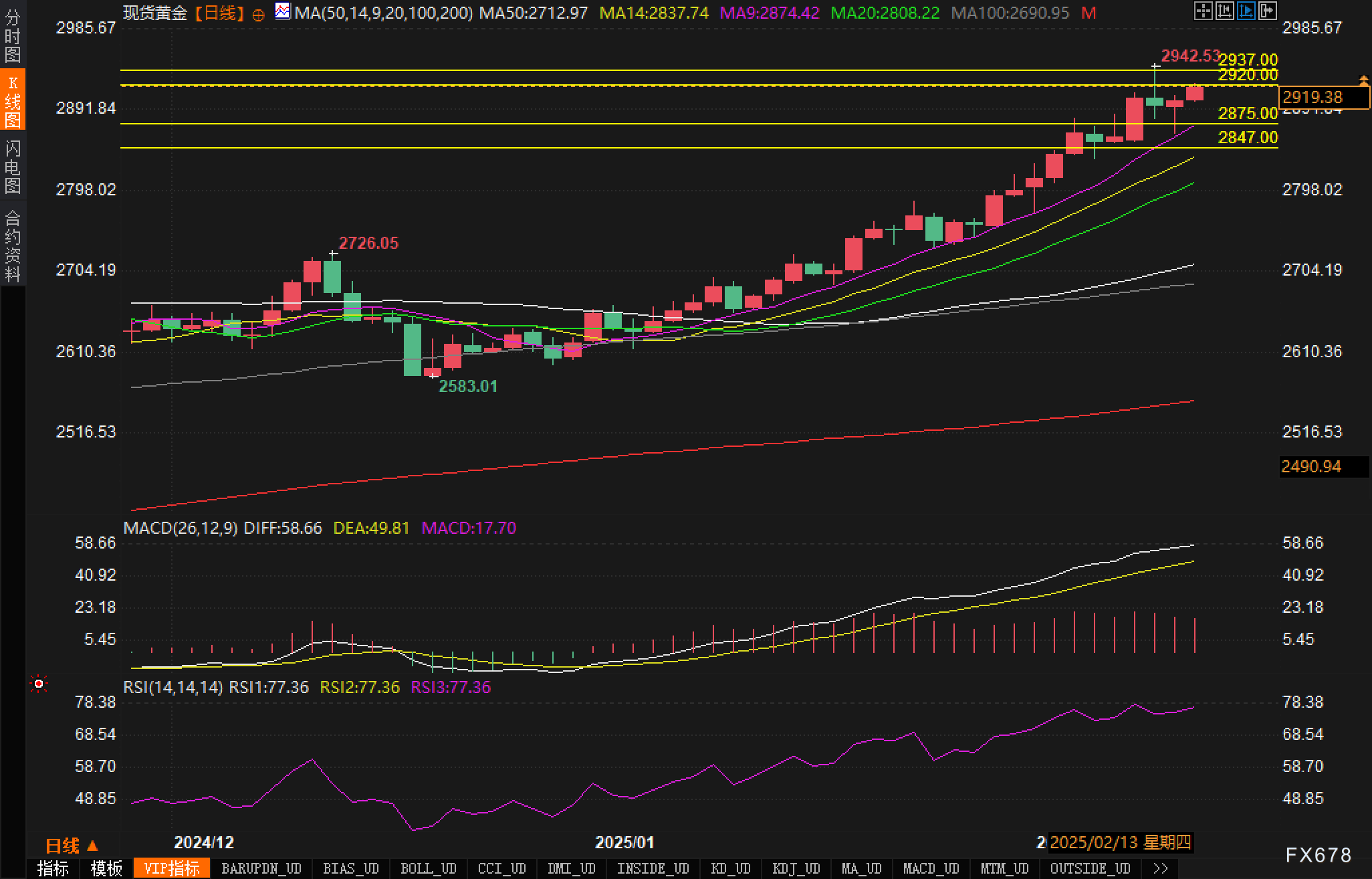
Task: Open the 模板 menu at bottom
Action: pyautogui.click(x=106, y=868)
